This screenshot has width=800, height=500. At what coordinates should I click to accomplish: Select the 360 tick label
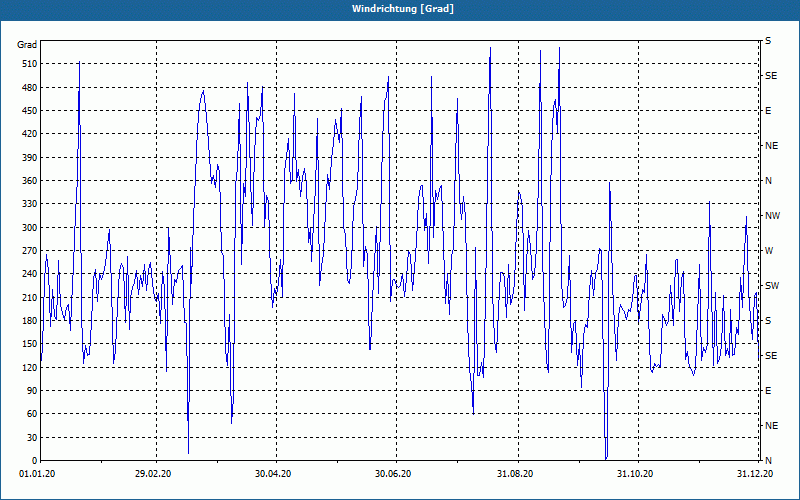tap(30, 181)
